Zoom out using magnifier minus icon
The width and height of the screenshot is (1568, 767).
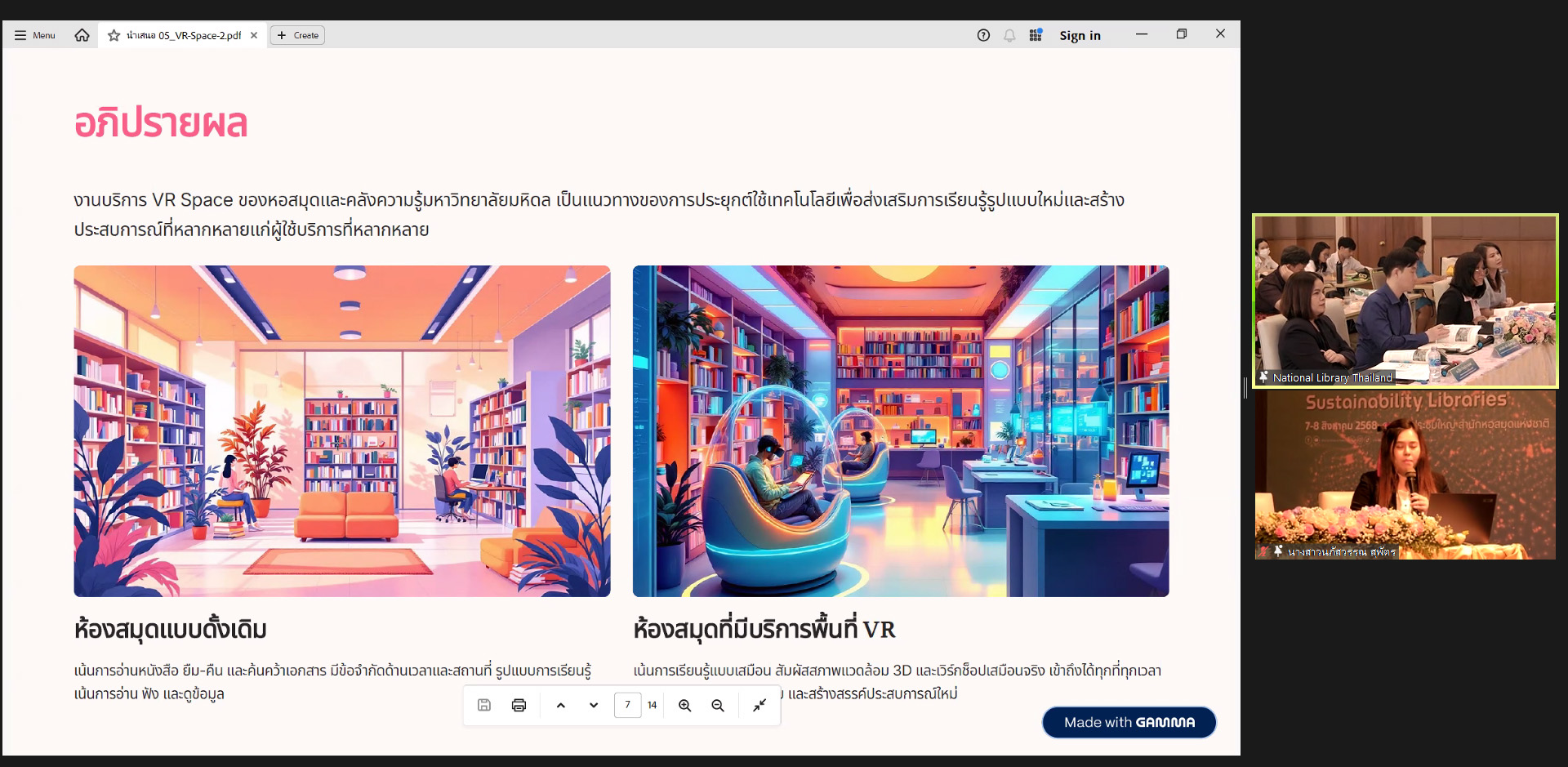pos(718,705)
